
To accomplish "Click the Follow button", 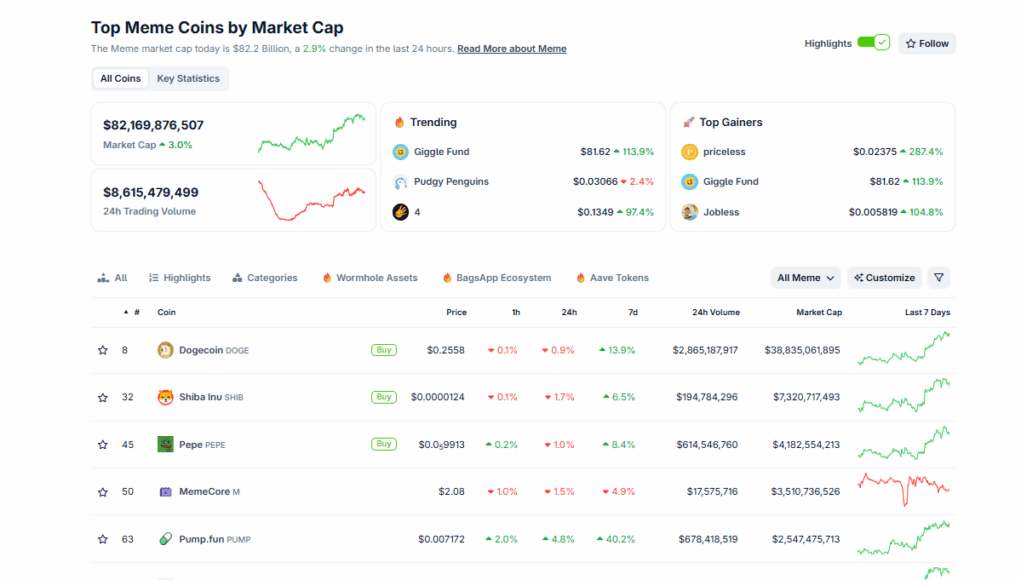I will click(927, 43).
